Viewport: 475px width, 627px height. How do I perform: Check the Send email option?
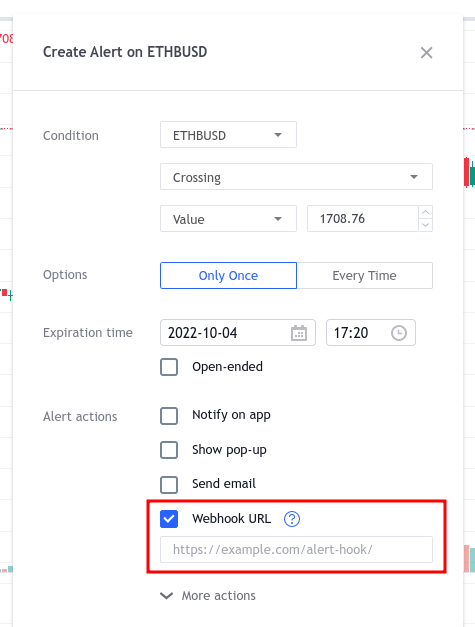pos(169,485)
